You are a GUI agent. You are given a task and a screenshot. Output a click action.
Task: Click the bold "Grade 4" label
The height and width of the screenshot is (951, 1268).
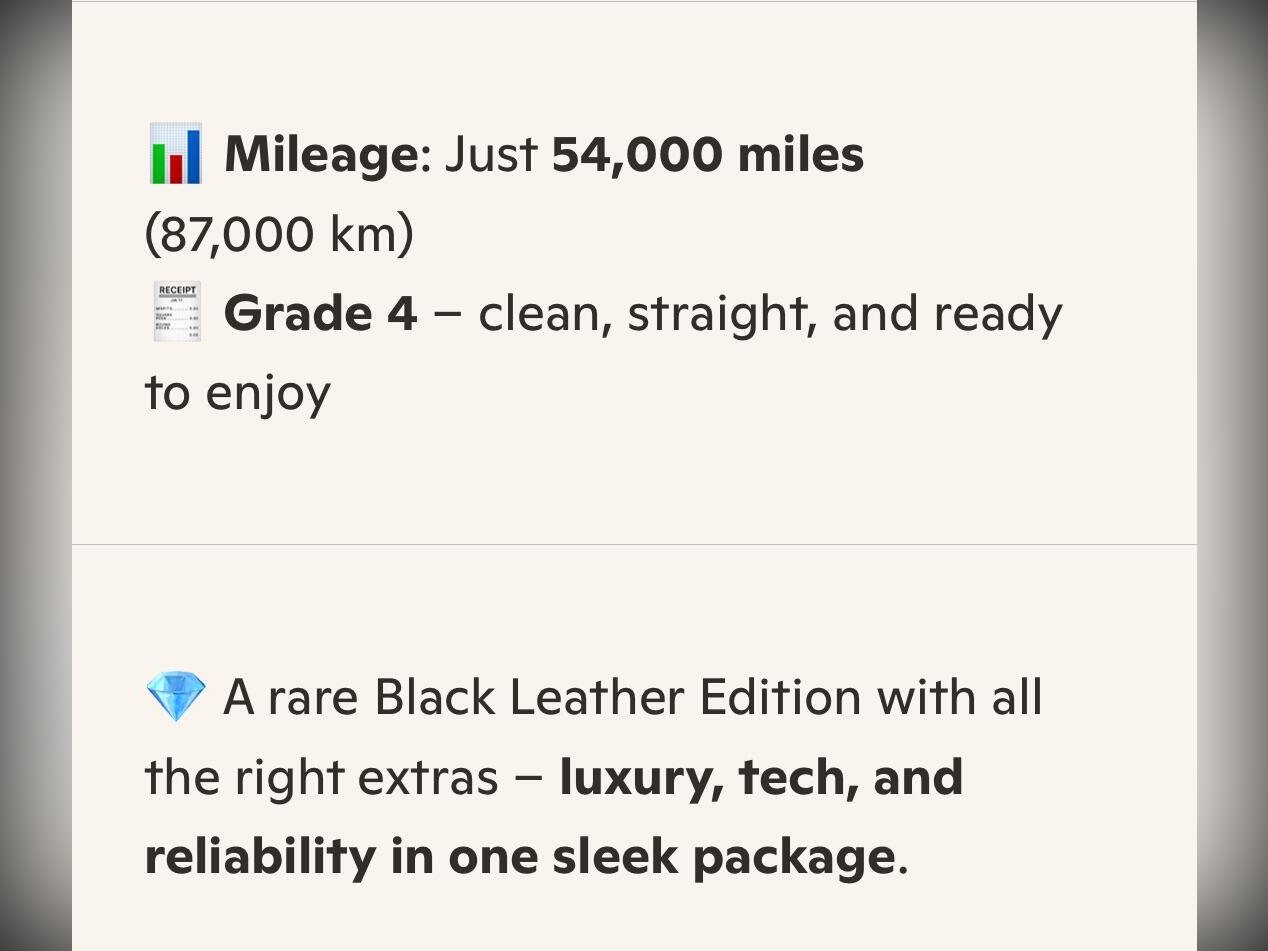coord(320,313)
